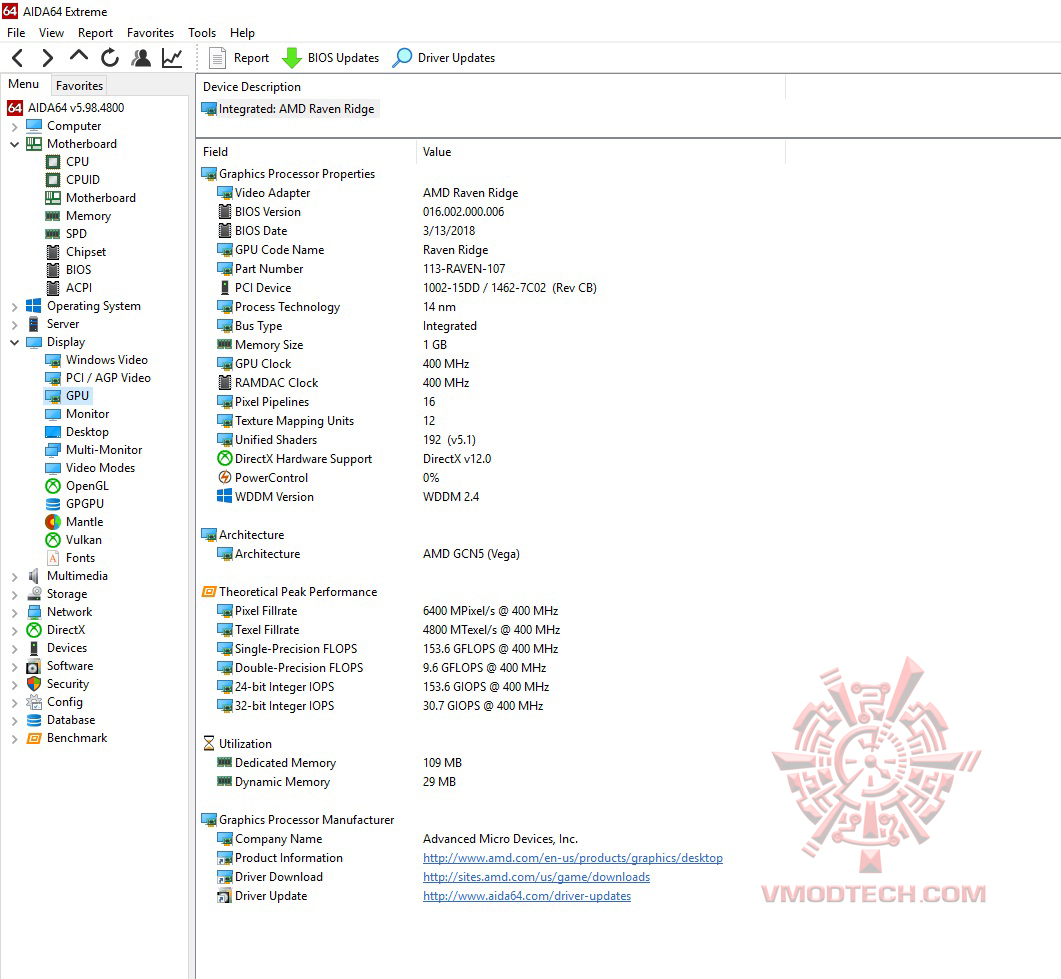Click the OpenGL tree icon
This screenshot has height=979, width=1061.
[53, 486]
